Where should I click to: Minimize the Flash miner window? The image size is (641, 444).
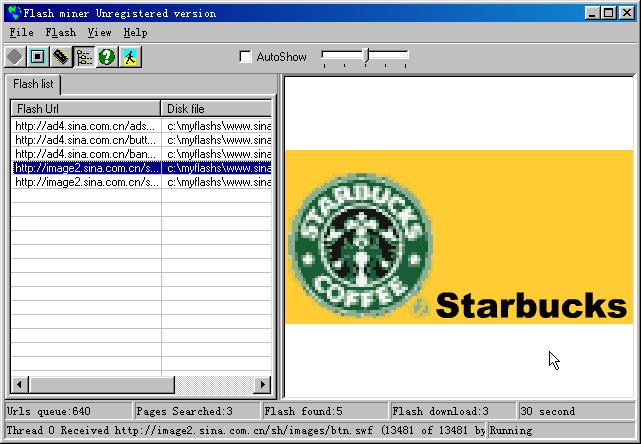[592, 13]
